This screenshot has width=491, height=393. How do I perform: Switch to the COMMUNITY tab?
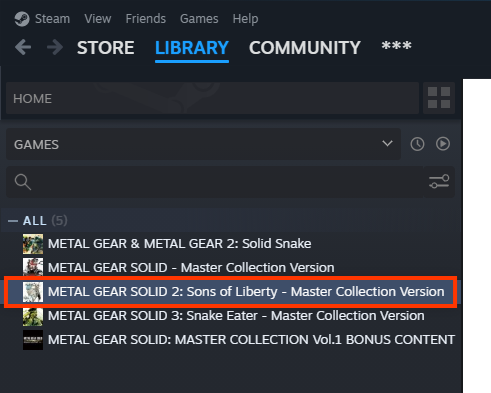tap(305, 48)
